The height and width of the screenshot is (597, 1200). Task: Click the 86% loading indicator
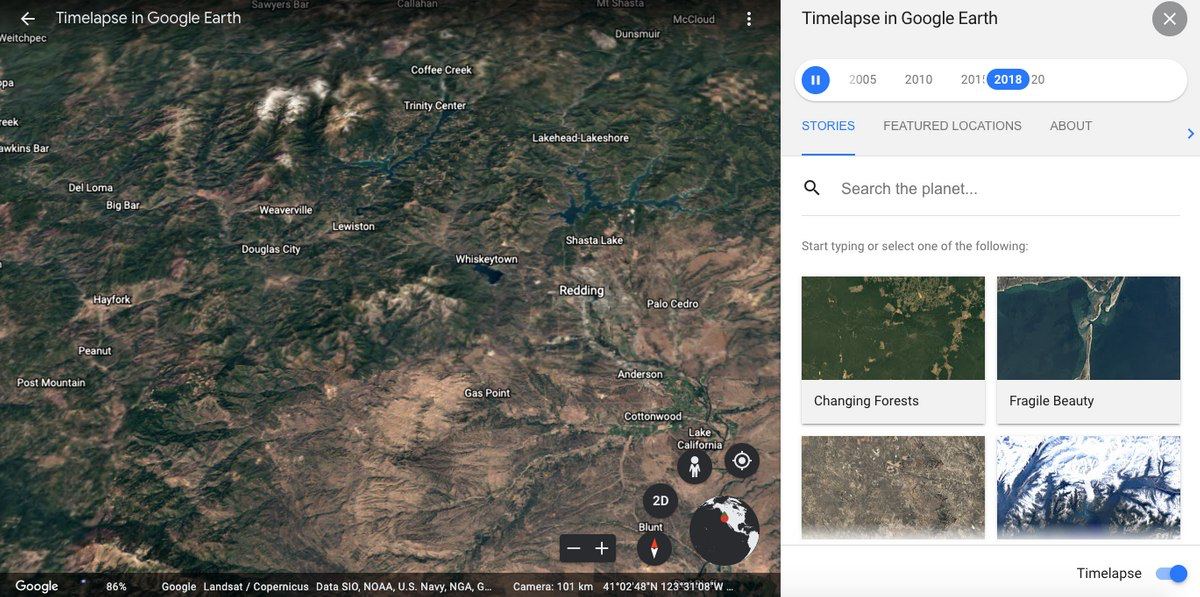click(x=117, y=587)
